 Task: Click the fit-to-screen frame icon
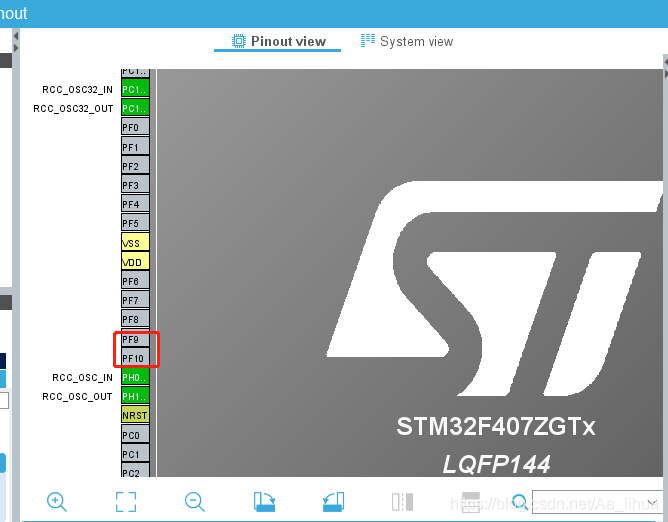[125, 502]
